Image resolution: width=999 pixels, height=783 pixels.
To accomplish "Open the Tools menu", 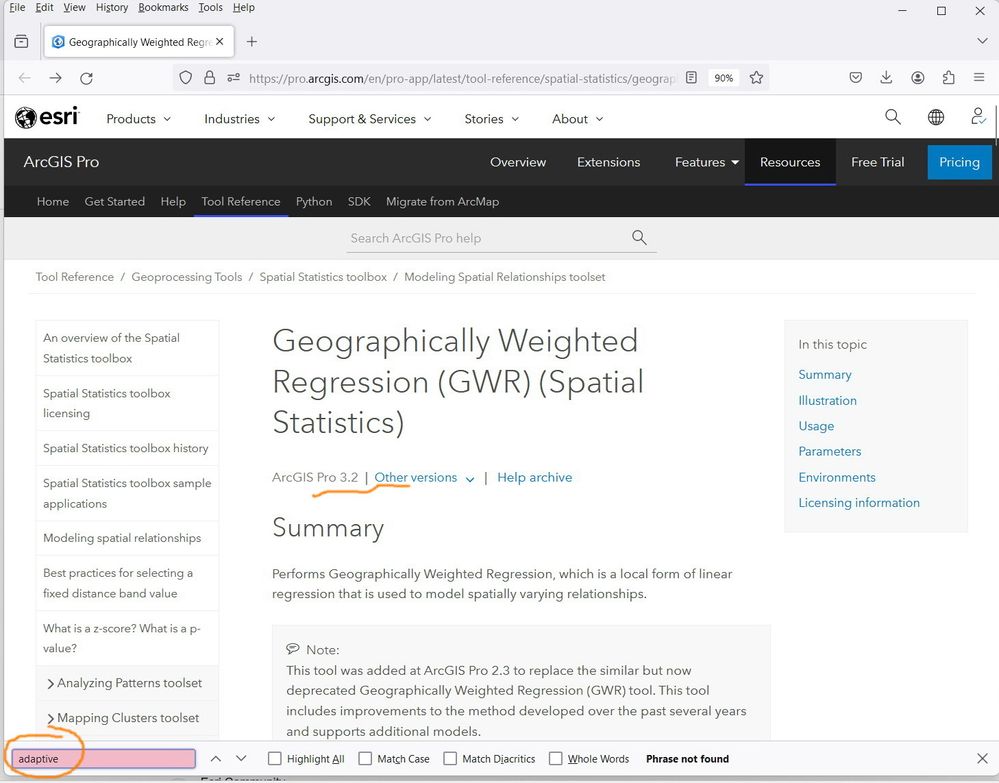I will click(210, 8).
